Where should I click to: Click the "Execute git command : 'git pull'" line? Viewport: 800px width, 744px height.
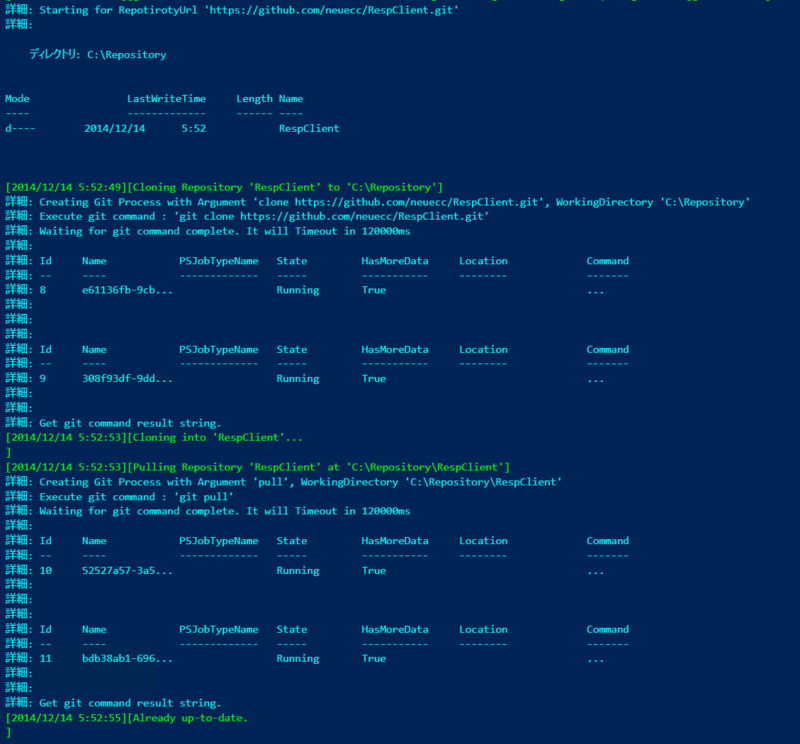click(119, 497)
